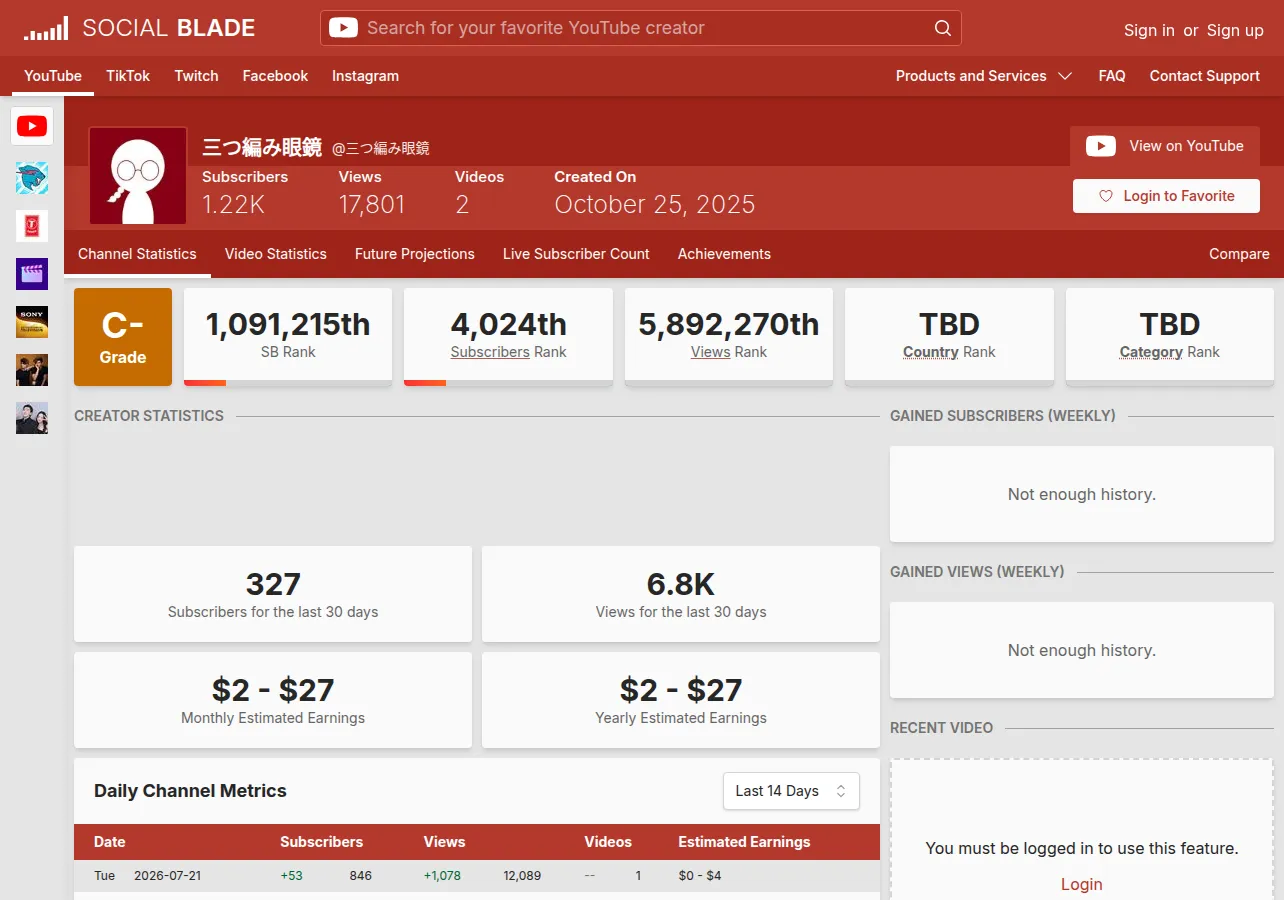The image size is (1284, 900).
Task: Click the Login to Favorite button
Action: pos(1166,196)
